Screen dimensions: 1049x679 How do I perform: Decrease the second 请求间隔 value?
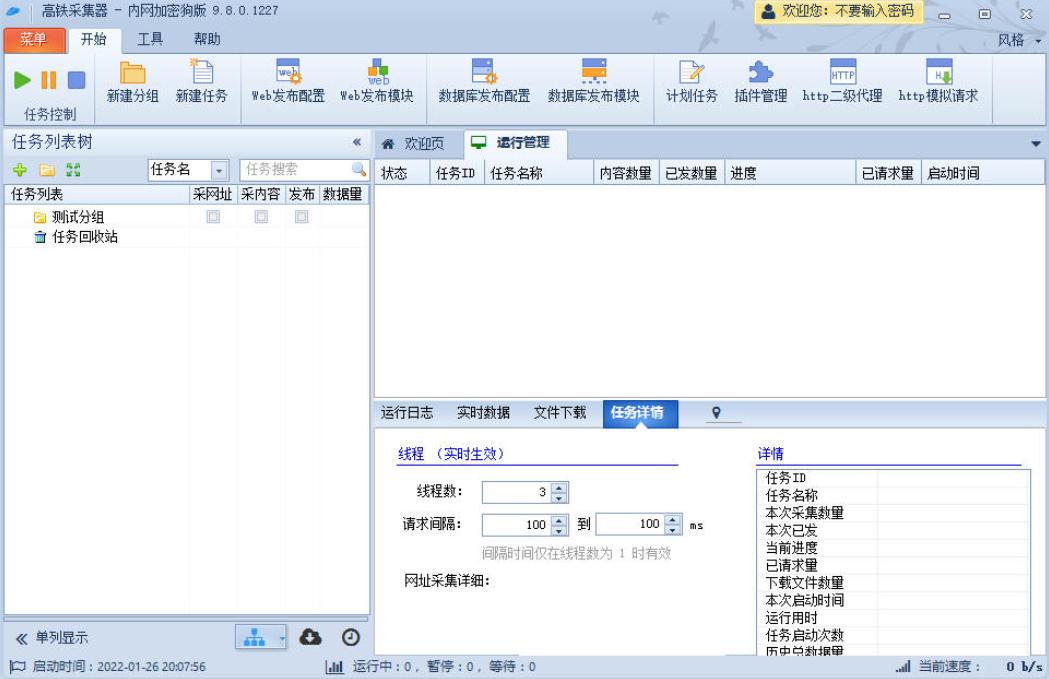673,530
